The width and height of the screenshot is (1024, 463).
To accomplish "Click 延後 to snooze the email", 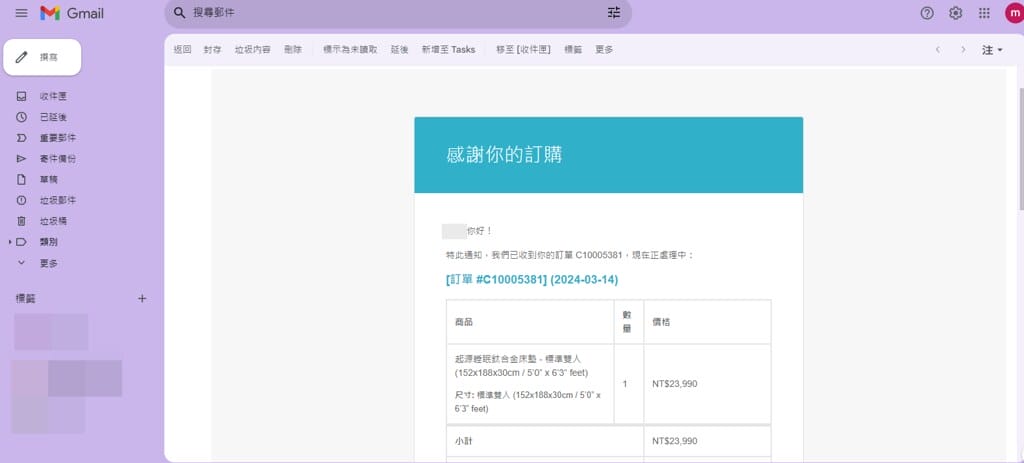I will [x=400, y=50].
